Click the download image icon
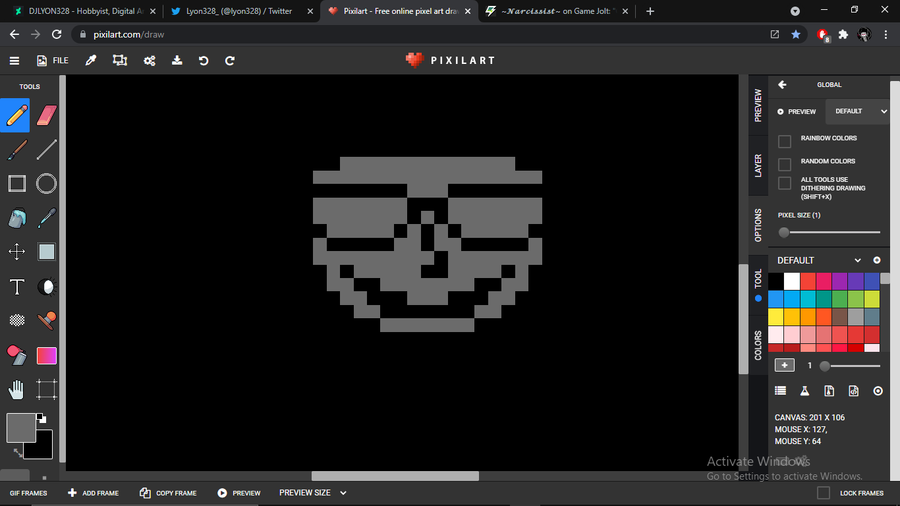The height and width of the screenshot is (506, 900). point(177,60)
